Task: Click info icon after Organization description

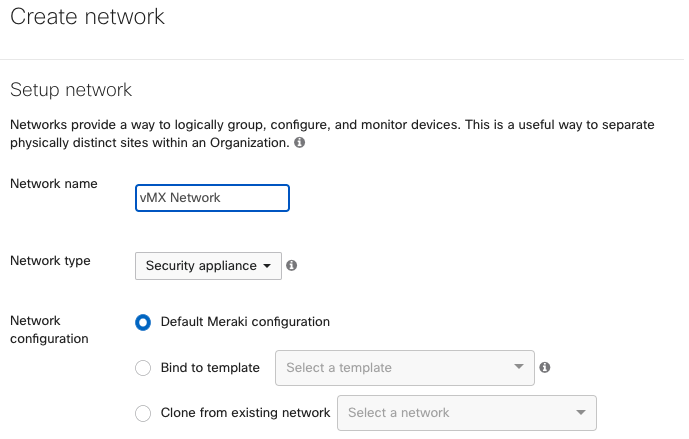Action: [299, 142]
